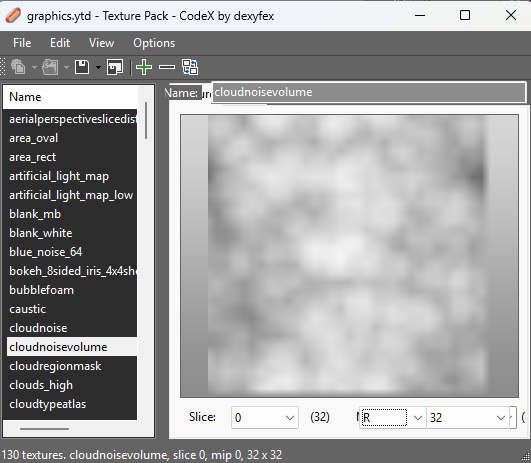Click the Open file toolbar icon
Screen dimensions: 531x463
pos(50,67)
